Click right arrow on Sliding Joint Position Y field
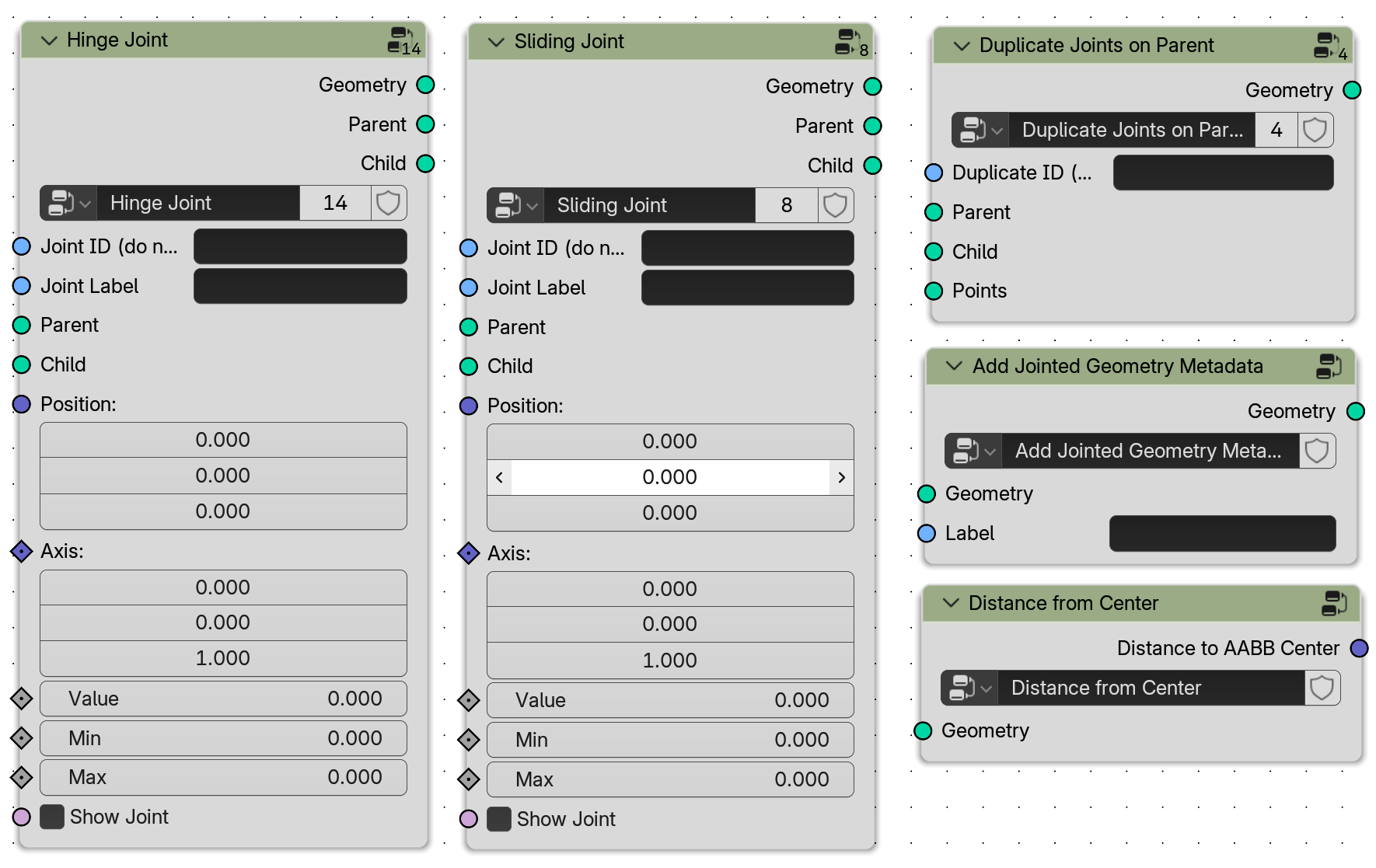1376x868 pixels. click(841, 477)
